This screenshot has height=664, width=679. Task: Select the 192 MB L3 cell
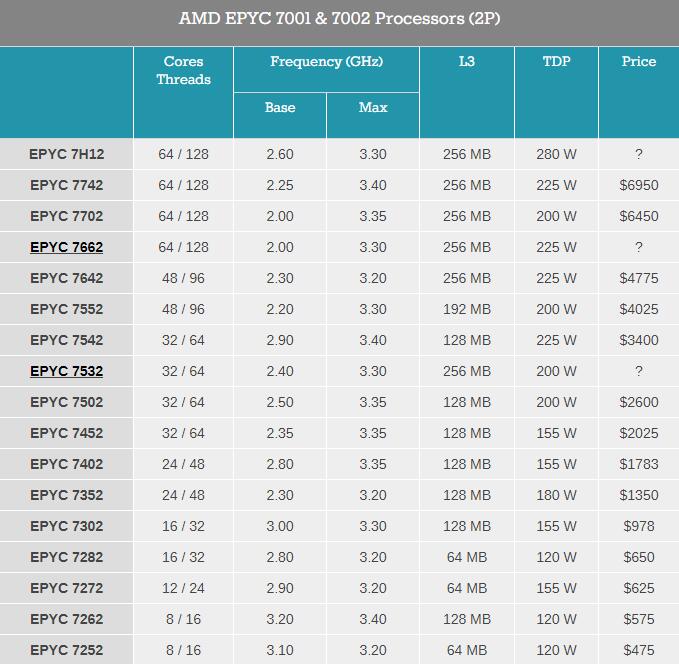(x=467, y=309)
